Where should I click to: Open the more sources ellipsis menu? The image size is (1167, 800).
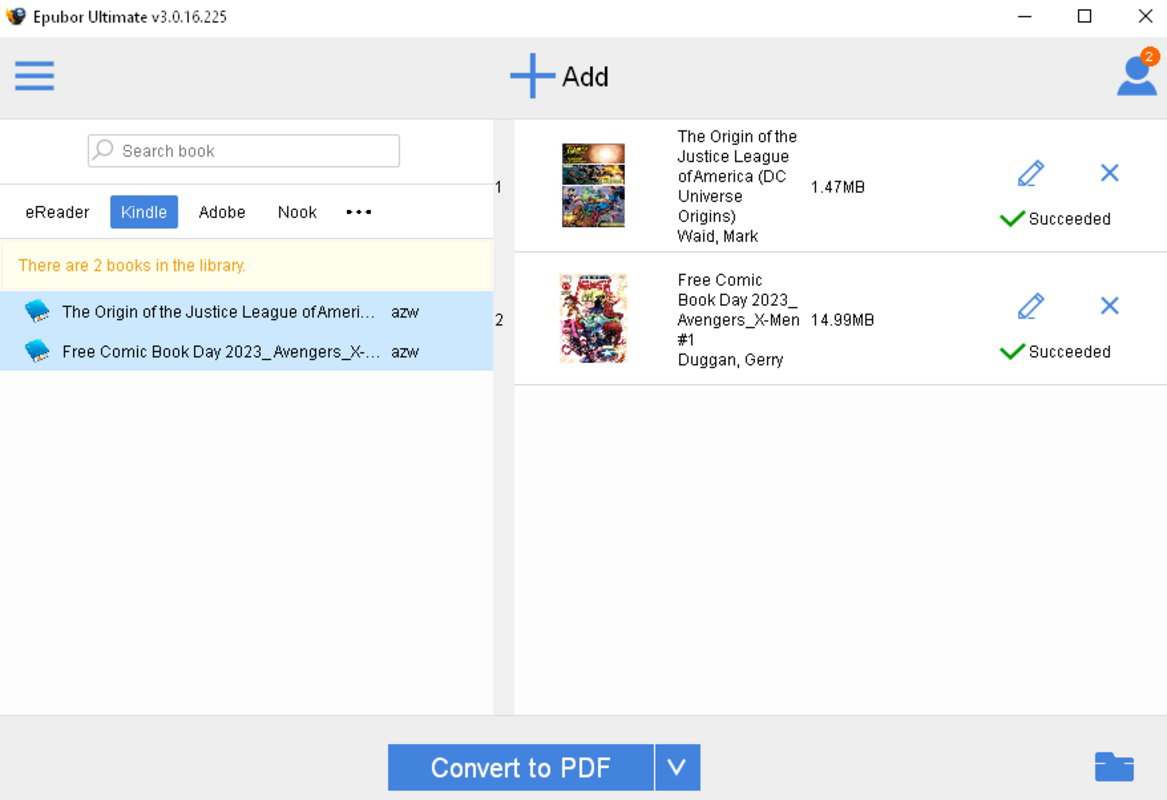(x=358, y=212)
